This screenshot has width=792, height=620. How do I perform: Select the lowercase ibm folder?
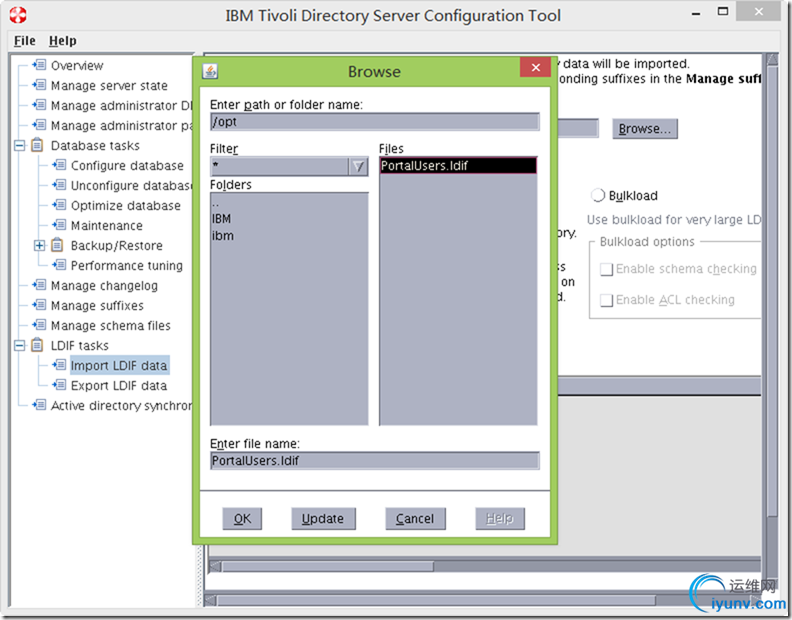pyautogui.click(x=223, y=235)
